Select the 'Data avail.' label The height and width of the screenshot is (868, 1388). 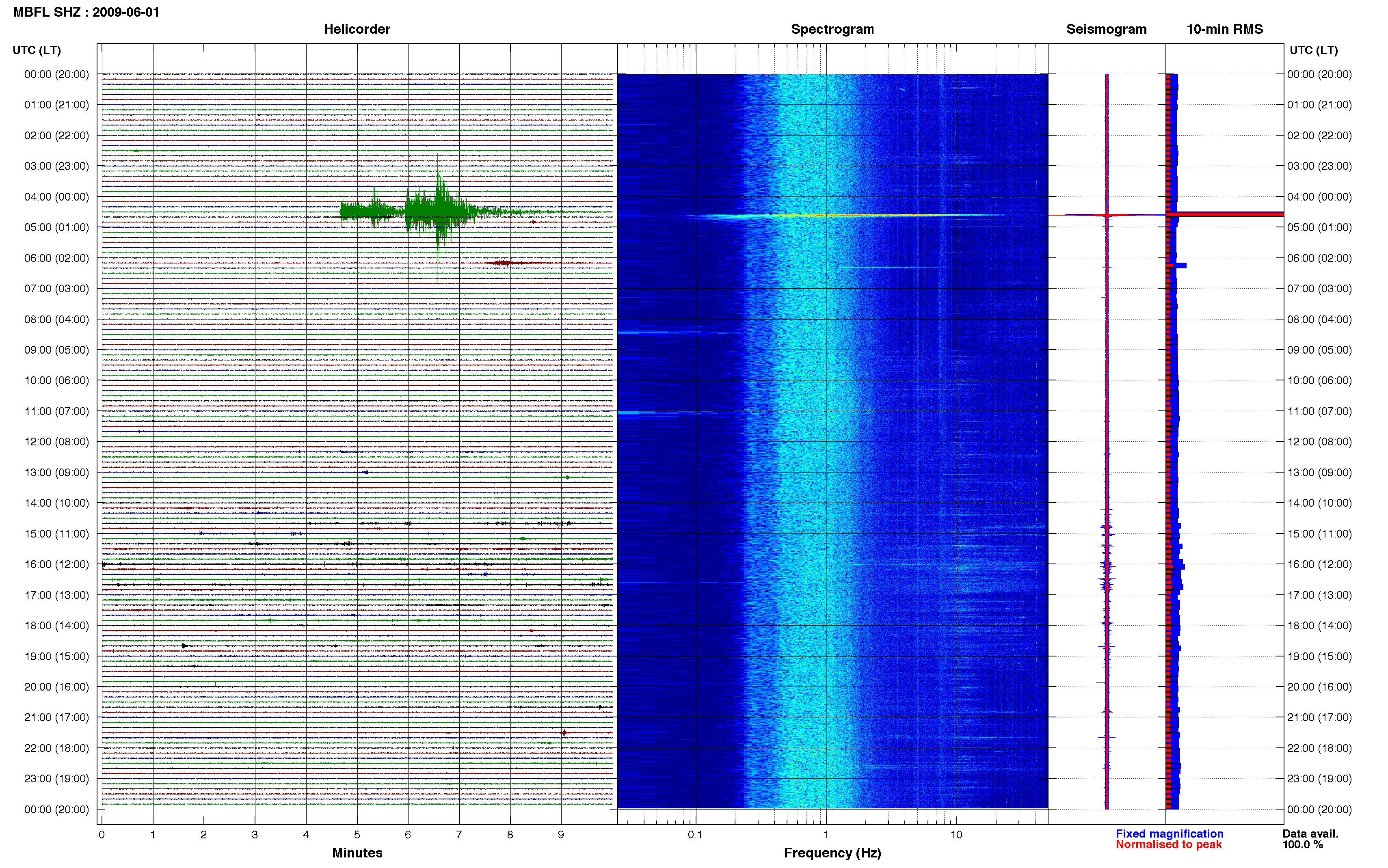click(x=1310, y=834)
